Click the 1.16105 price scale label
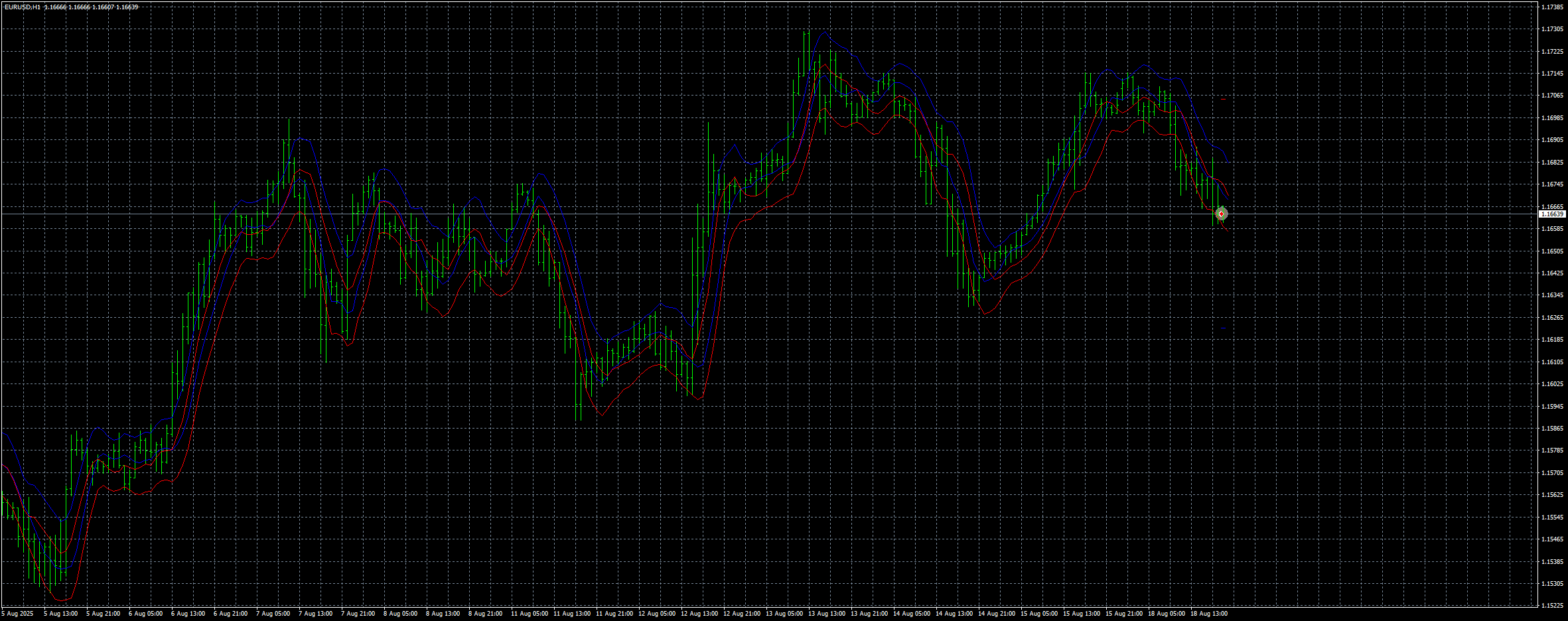1568x621 pixels. coord(1553,362)
